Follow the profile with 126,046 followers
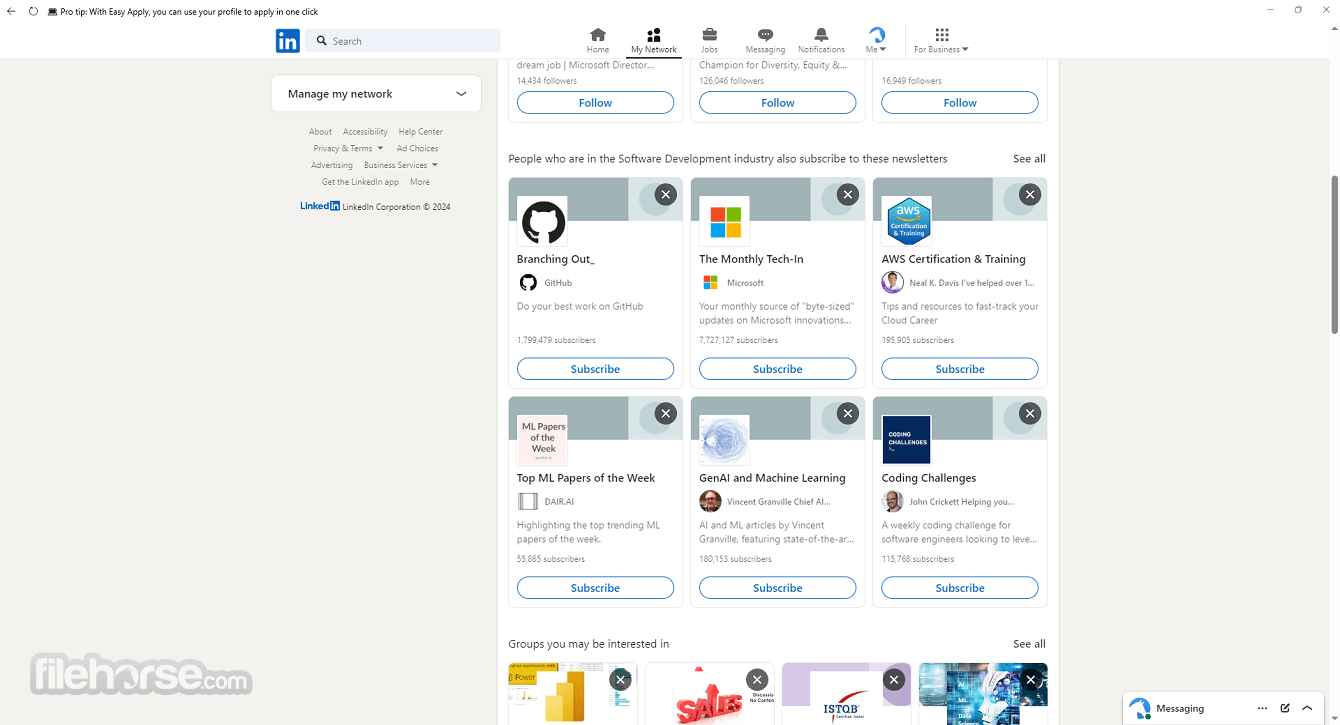Screen dimensions: 1340x725 [x=777, y=103]
